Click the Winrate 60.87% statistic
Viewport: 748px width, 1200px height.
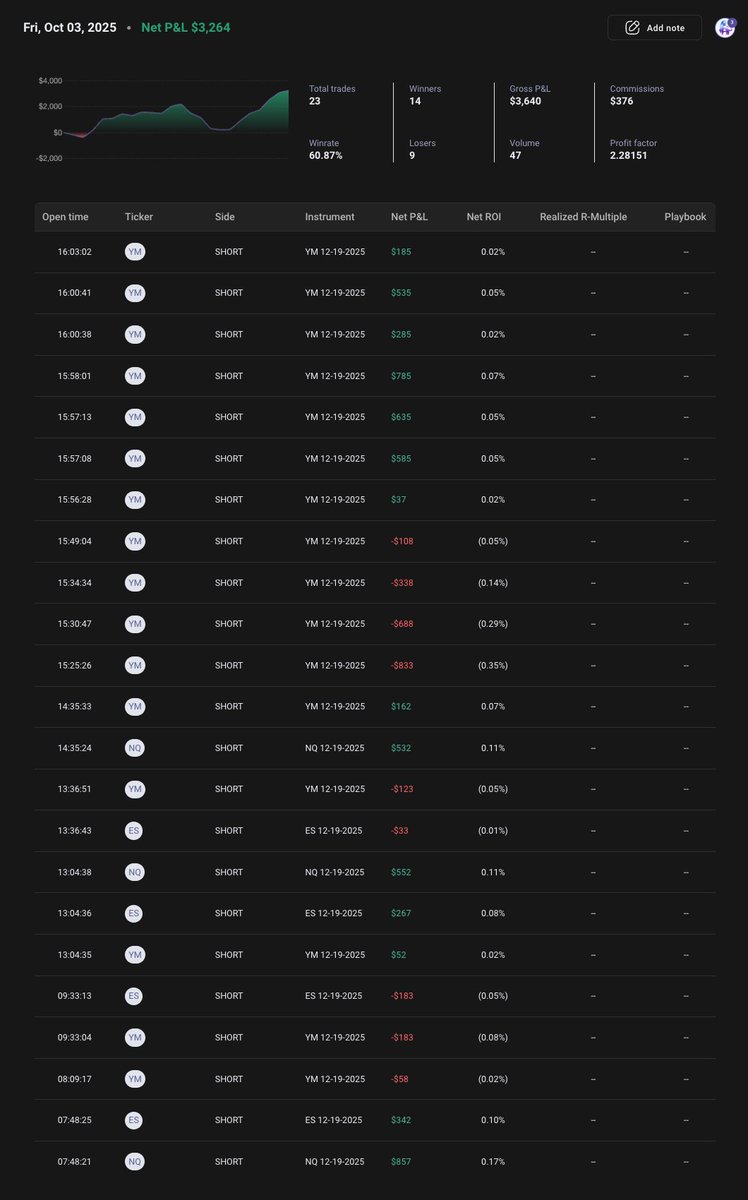pos(326,150)
